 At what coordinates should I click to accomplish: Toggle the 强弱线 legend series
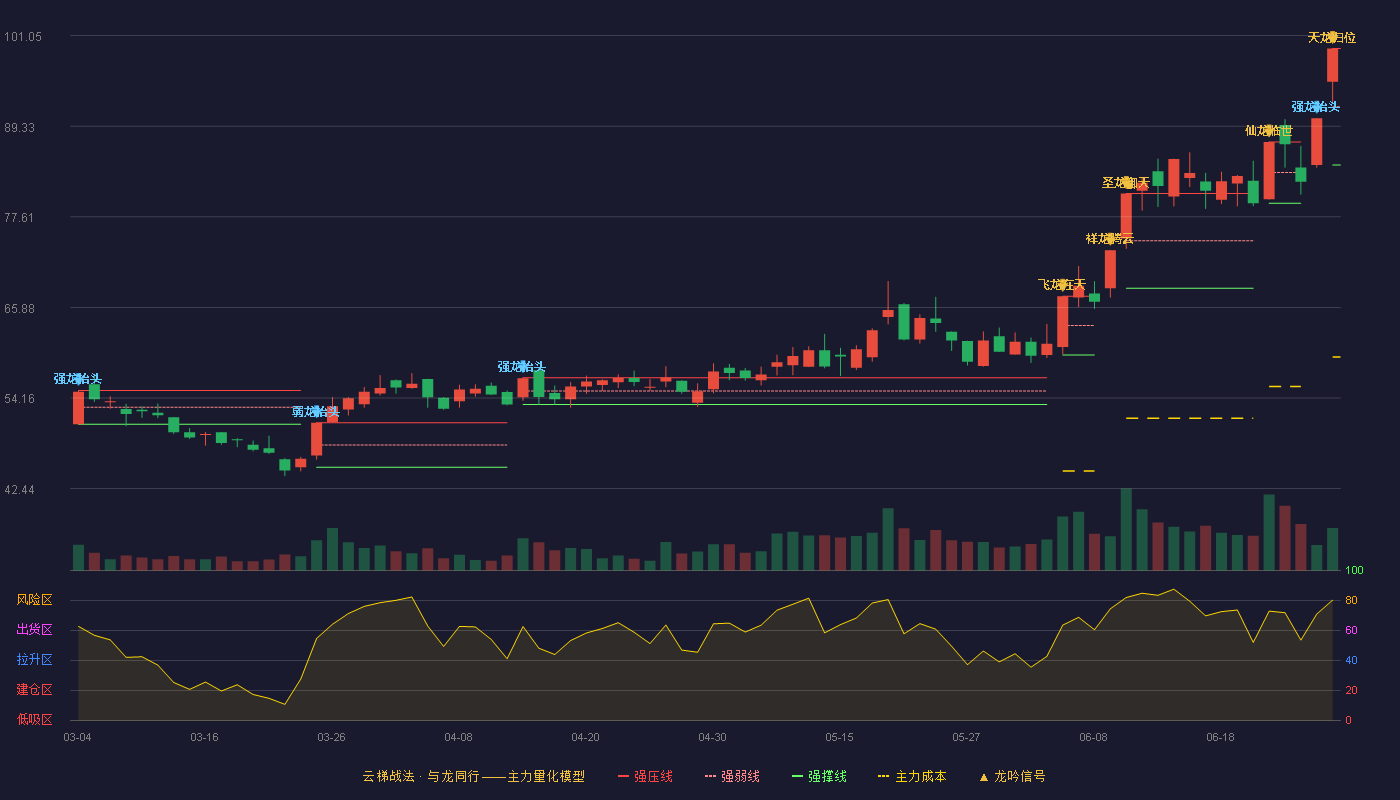click(x=732, y=776)
